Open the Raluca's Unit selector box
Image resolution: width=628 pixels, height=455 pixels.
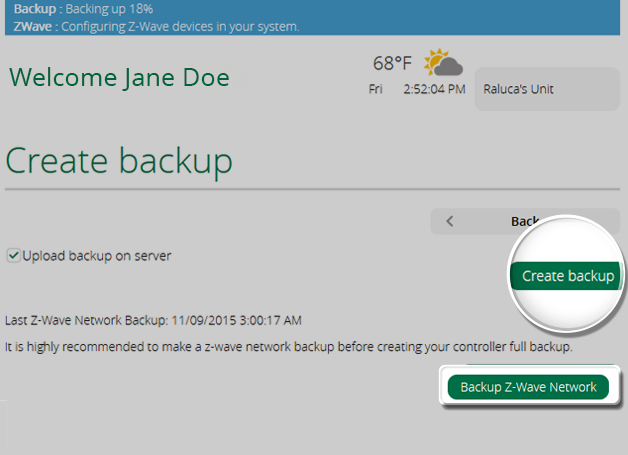(546, 89)
